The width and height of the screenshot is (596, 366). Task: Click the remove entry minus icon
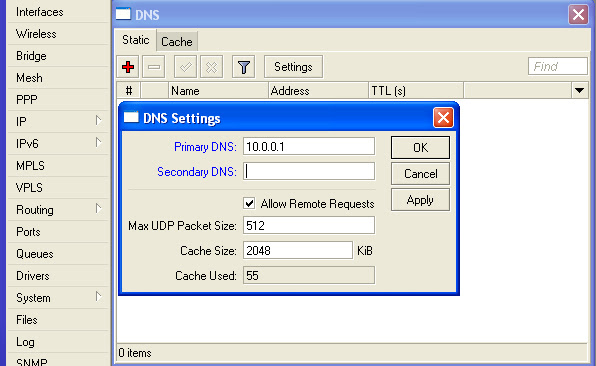[154, 67]
